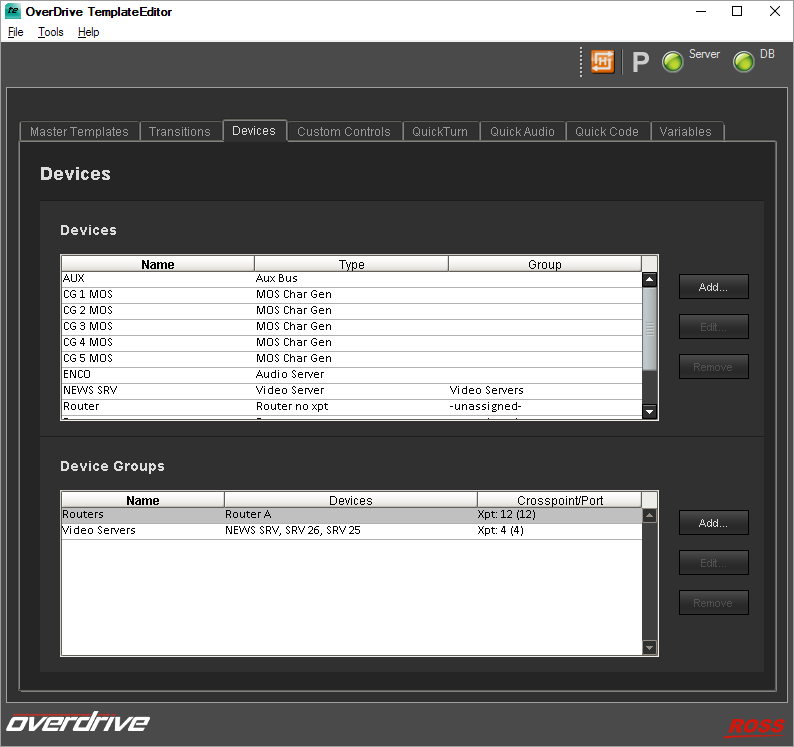Sort Devices table by Type column header
Screen dimensions: 794x747
351,265
